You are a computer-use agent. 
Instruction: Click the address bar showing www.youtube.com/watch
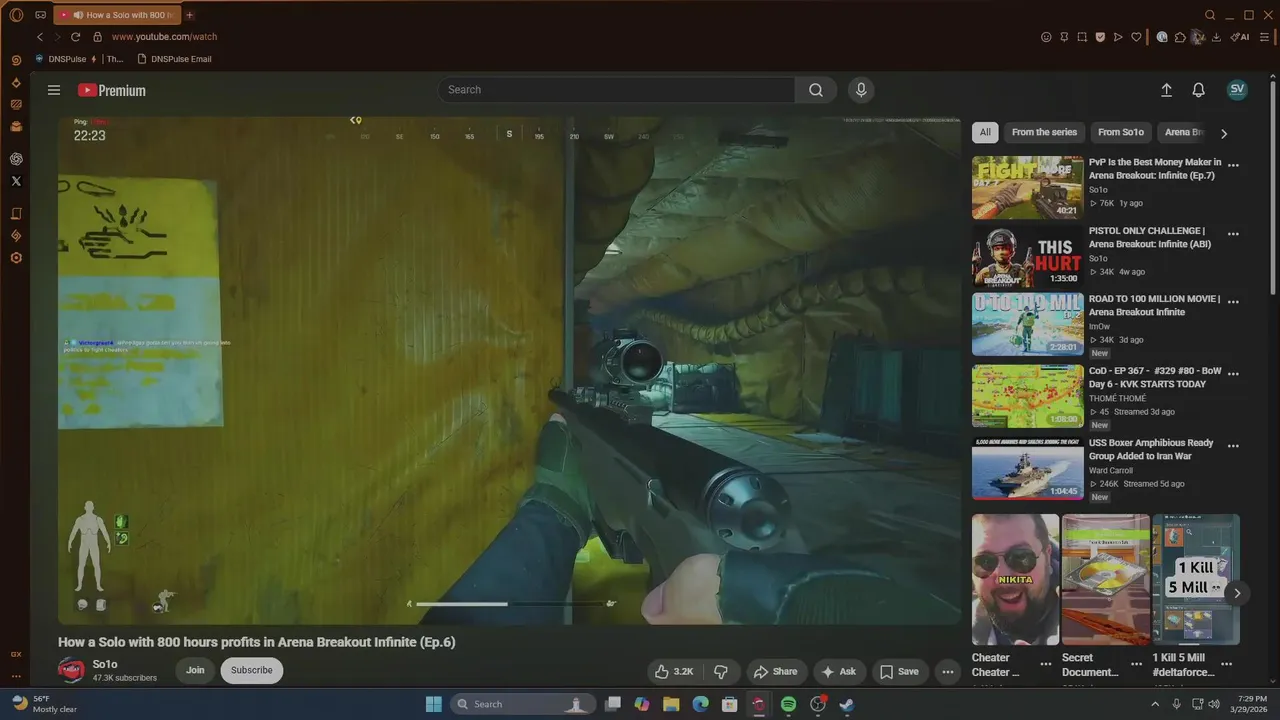coord(164,37)
